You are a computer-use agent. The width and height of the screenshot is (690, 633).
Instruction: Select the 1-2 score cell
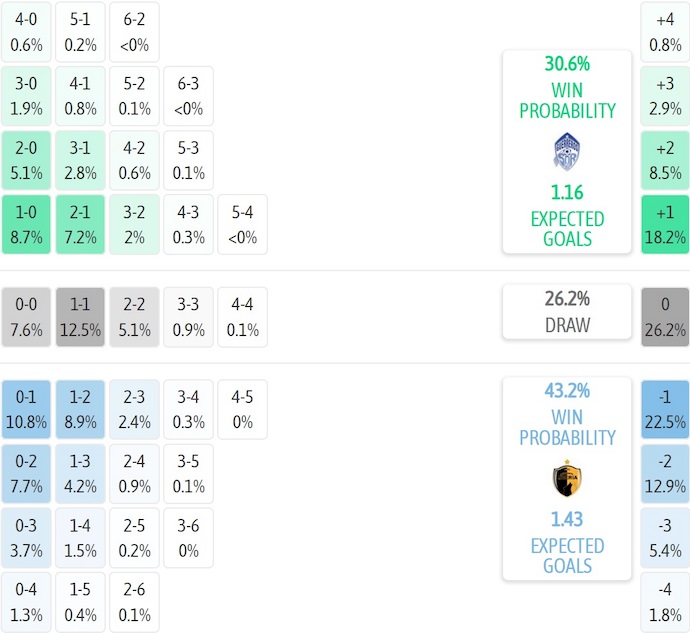[80, 409]
